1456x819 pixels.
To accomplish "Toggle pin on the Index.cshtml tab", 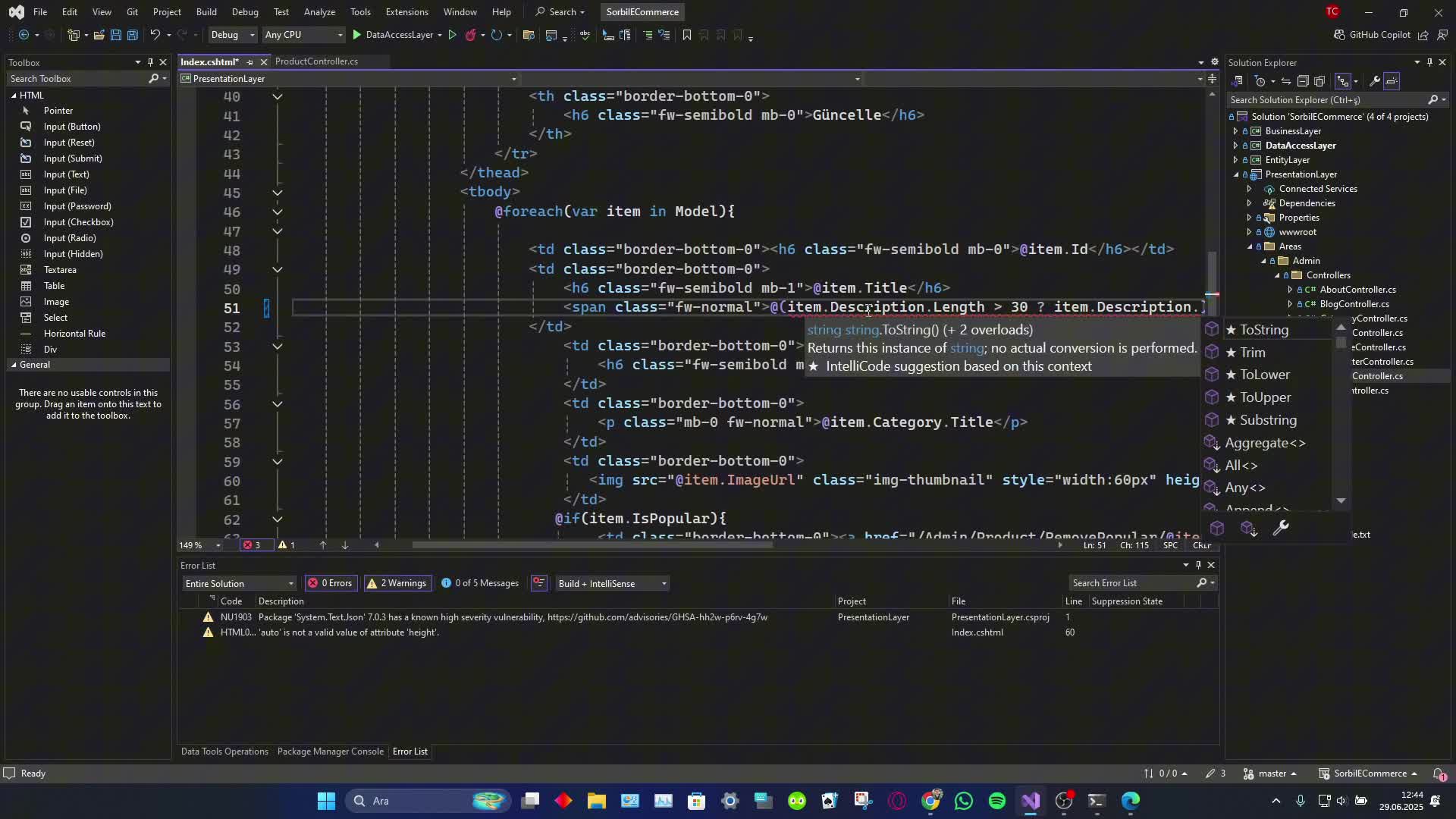I will tap(249, 62).
